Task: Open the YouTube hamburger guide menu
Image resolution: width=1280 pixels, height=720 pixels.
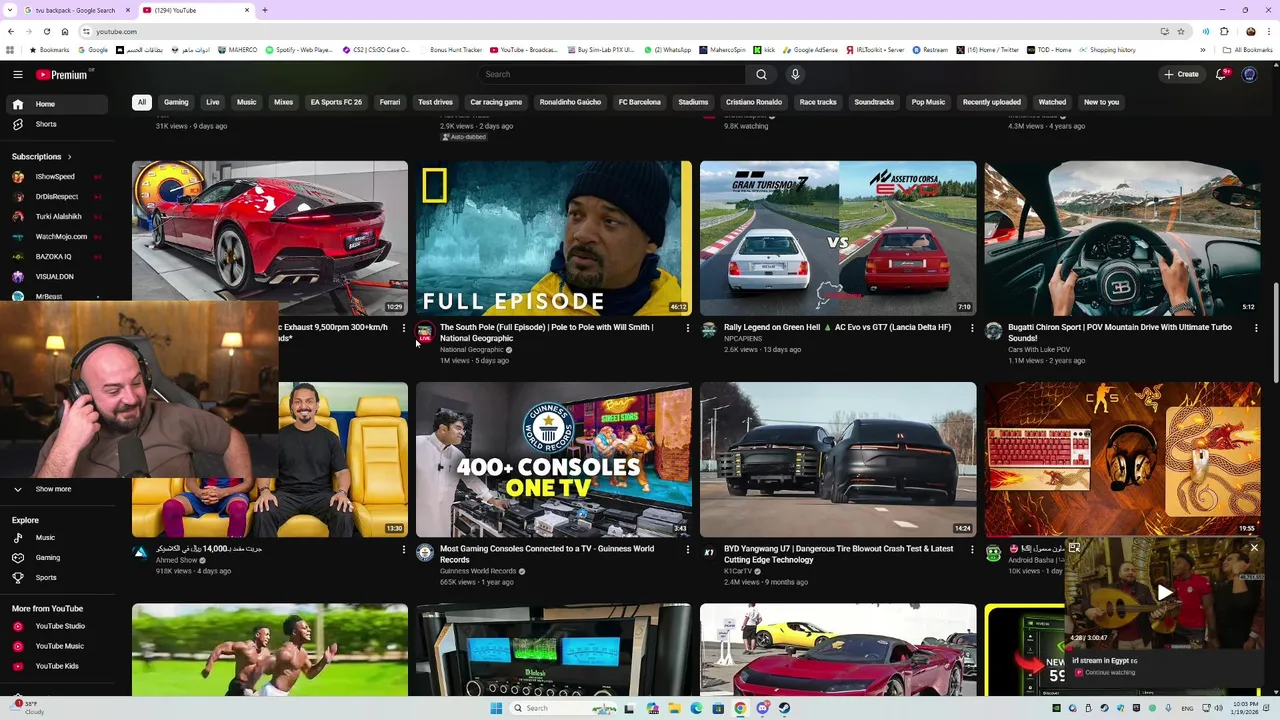Action: tap(18, 74)
